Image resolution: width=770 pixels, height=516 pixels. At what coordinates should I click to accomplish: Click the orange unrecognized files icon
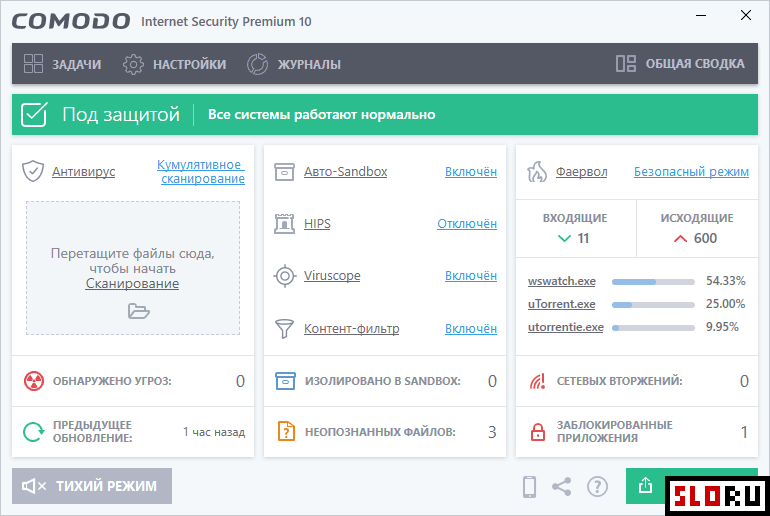click(x=286, y=432)
